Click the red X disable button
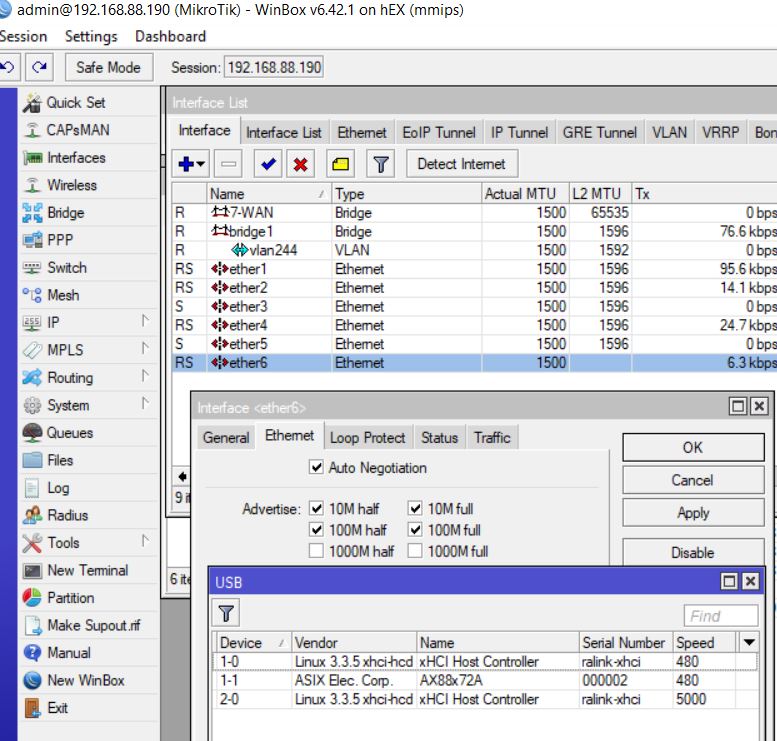The image size is (777, 741). (300, 164)
